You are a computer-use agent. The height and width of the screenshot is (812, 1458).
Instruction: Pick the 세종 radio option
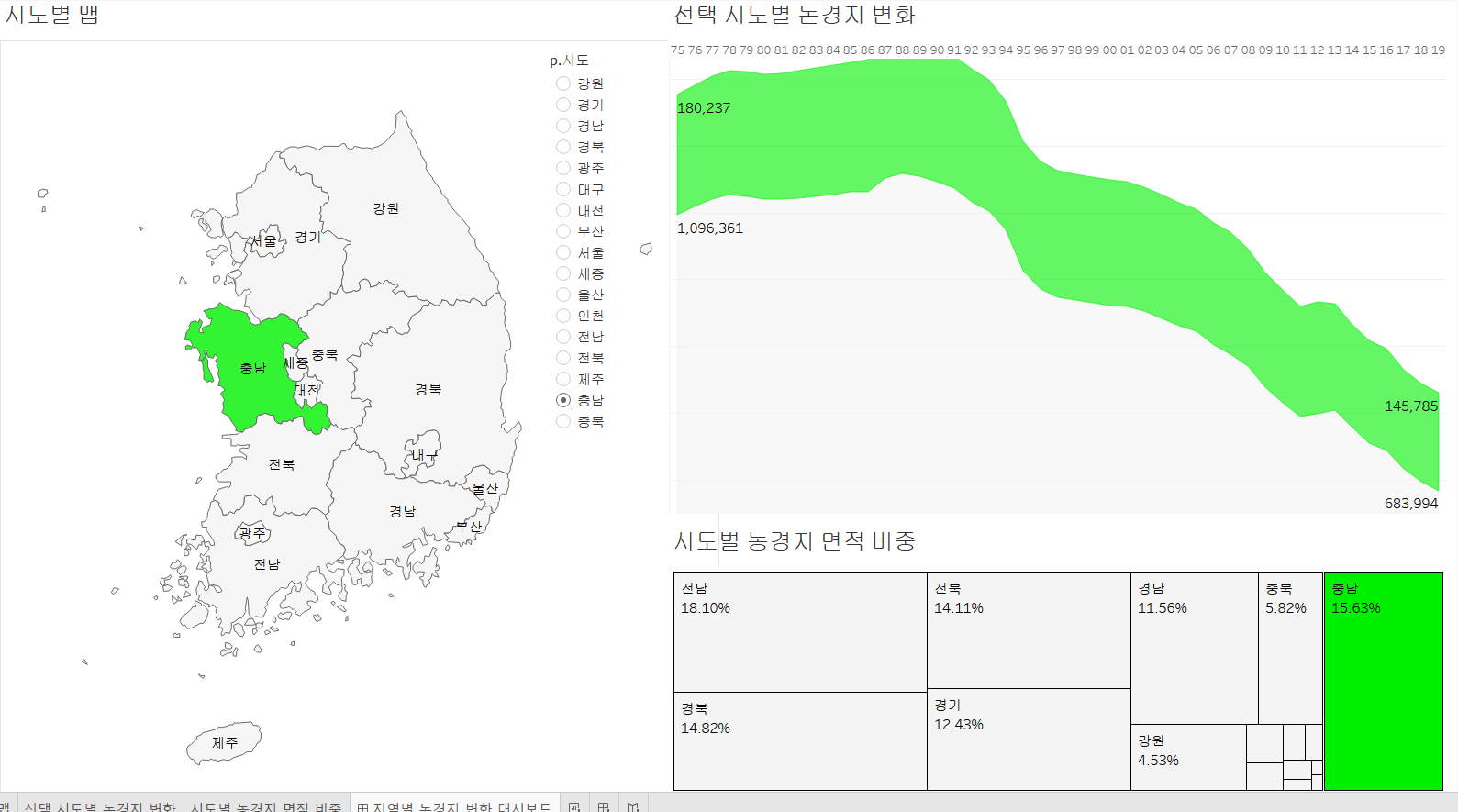click(563, 273)
